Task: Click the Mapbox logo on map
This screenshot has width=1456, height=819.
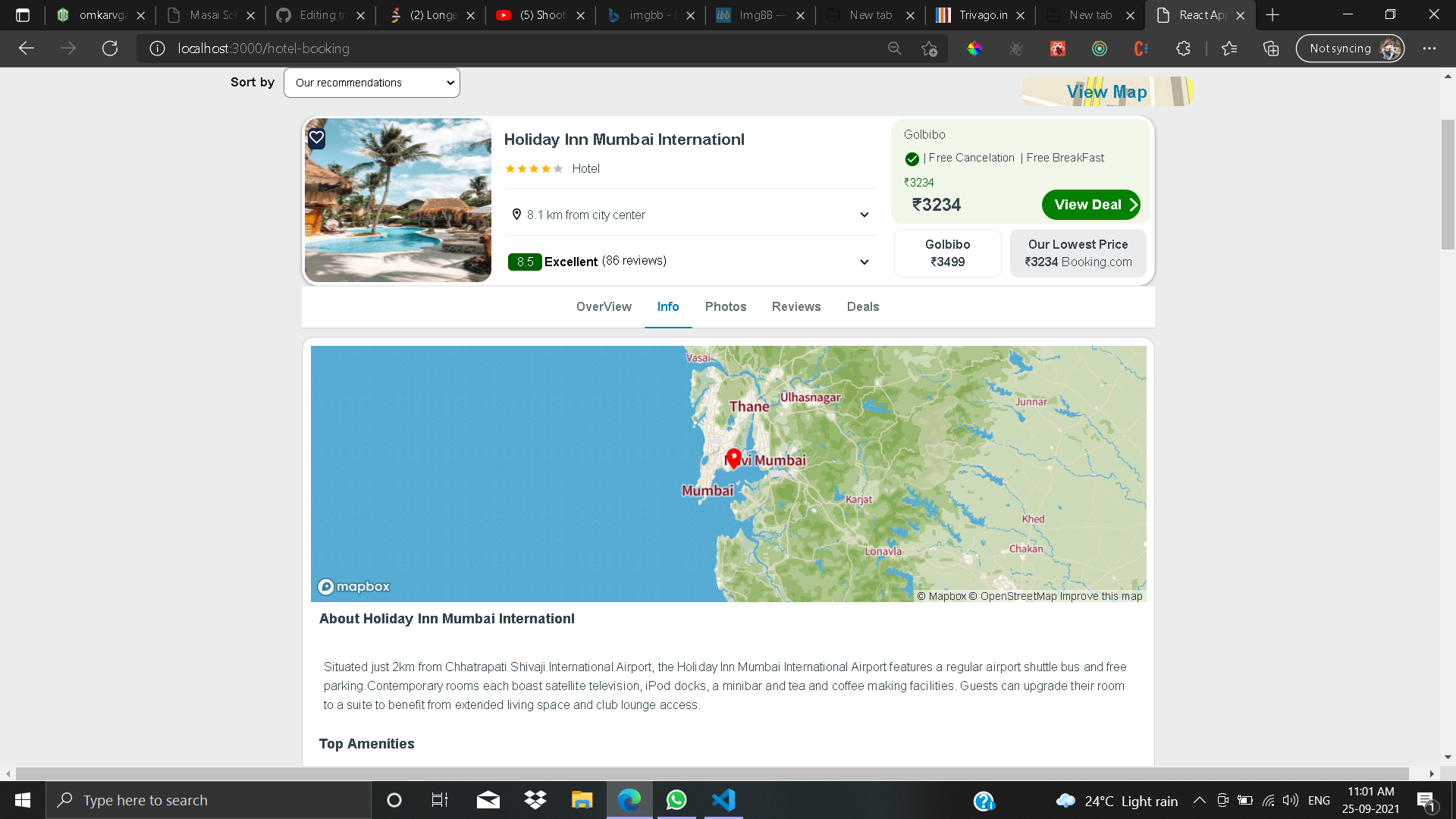Action: click(353, 586)
